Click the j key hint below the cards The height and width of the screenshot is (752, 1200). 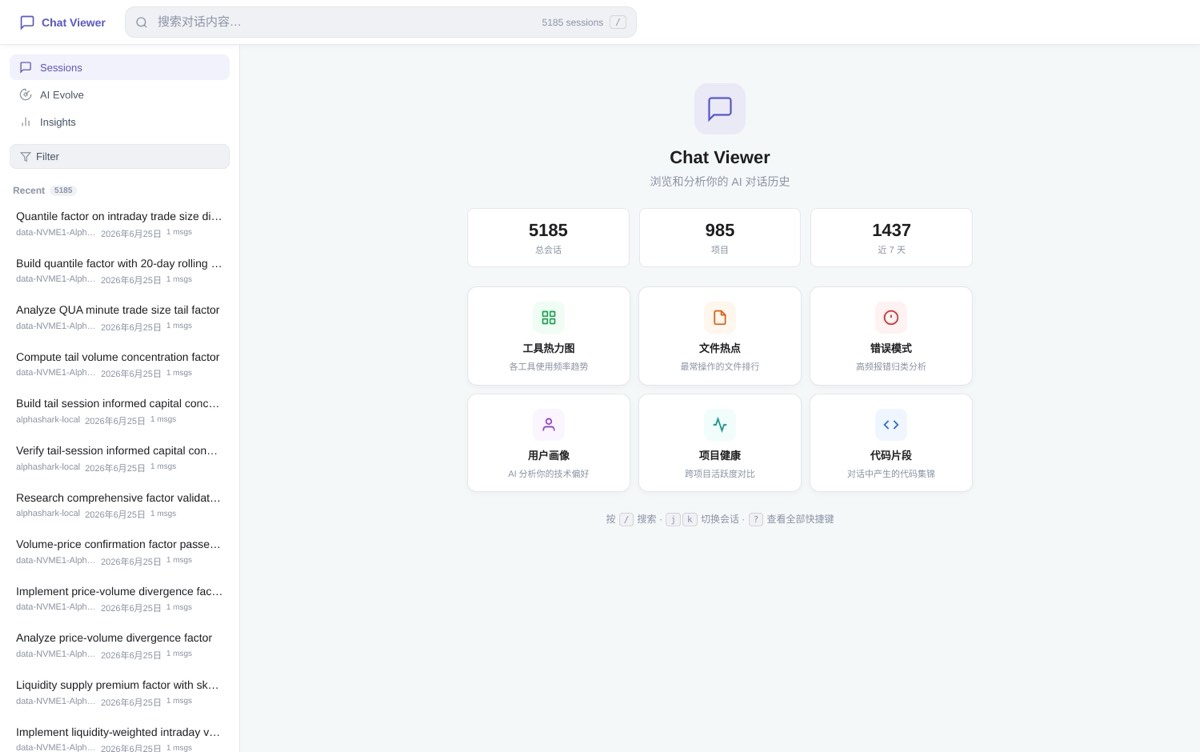673,519
